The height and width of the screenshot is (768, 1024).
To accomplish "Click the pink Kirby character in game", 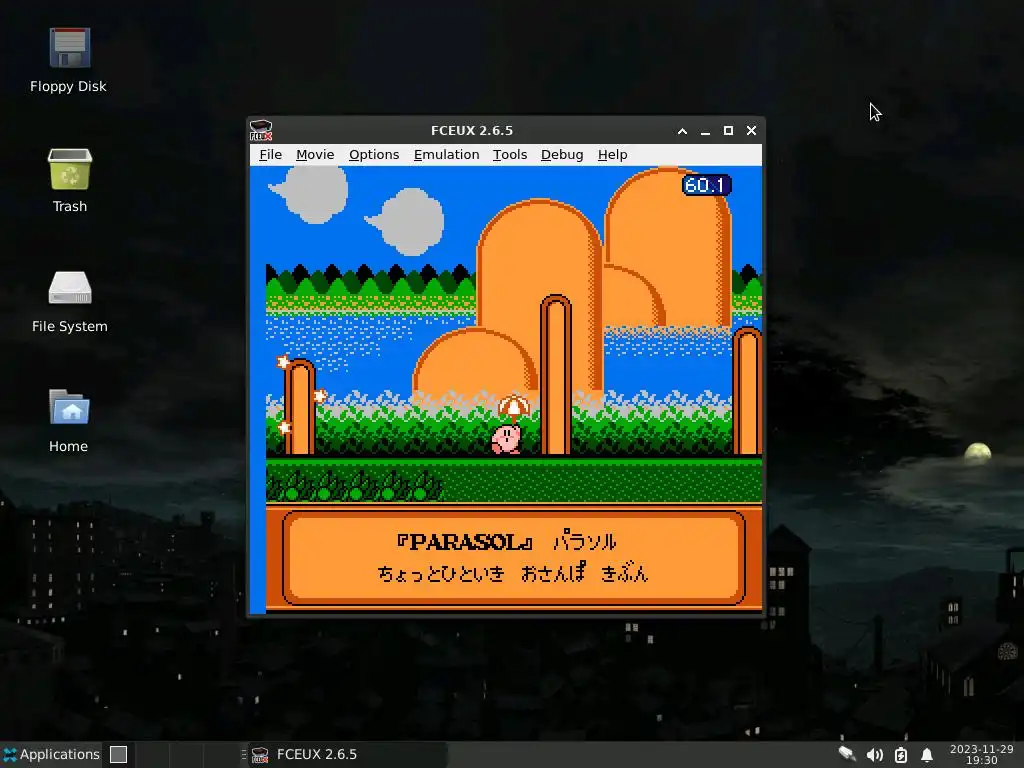I will (507, 439).
